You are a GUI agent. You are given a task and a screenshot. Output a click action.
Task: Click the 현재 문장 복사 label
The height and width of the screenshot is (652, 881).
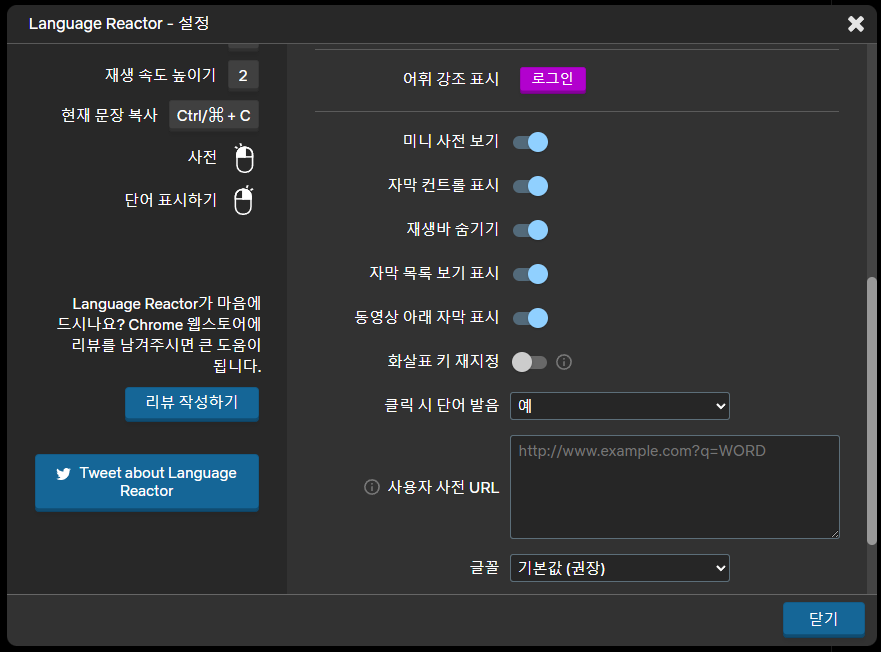110,115
